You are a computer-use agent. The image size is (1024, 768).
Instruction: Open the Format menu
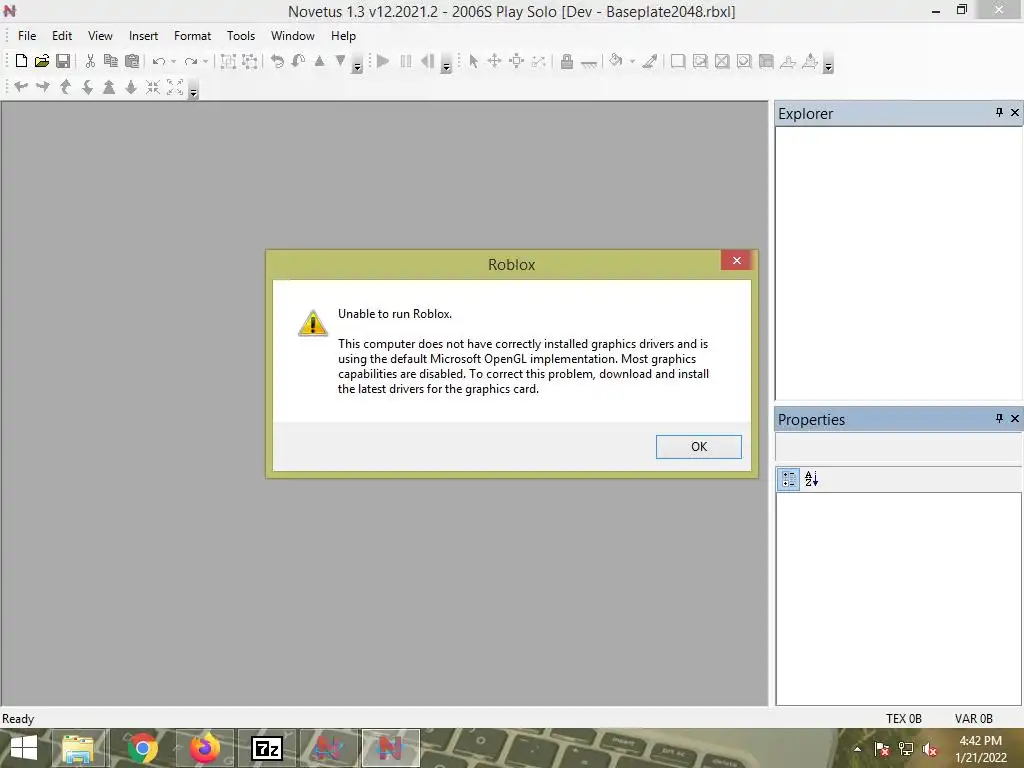[x=192, y=36]
